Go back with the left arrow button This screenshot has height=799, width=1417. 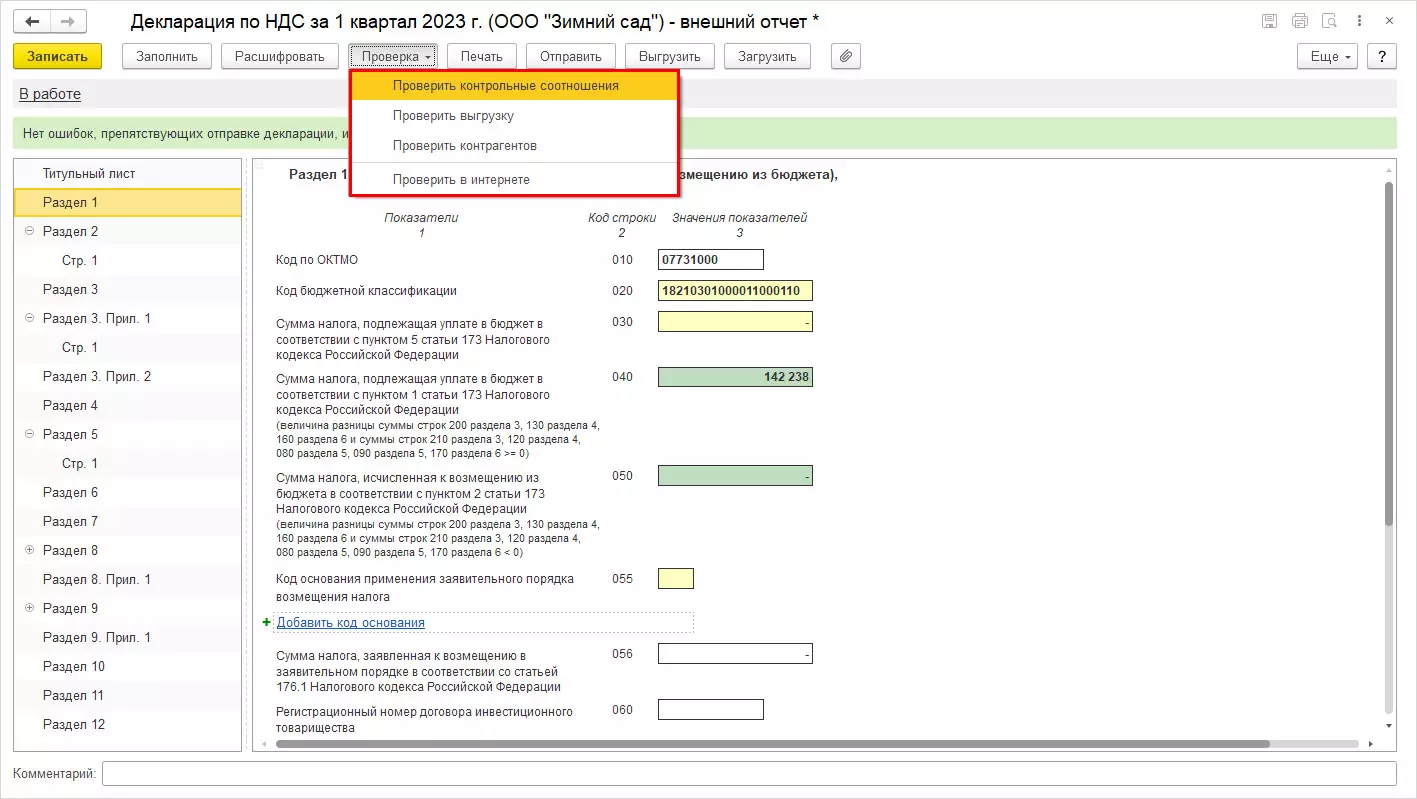(x=32, y=21)
